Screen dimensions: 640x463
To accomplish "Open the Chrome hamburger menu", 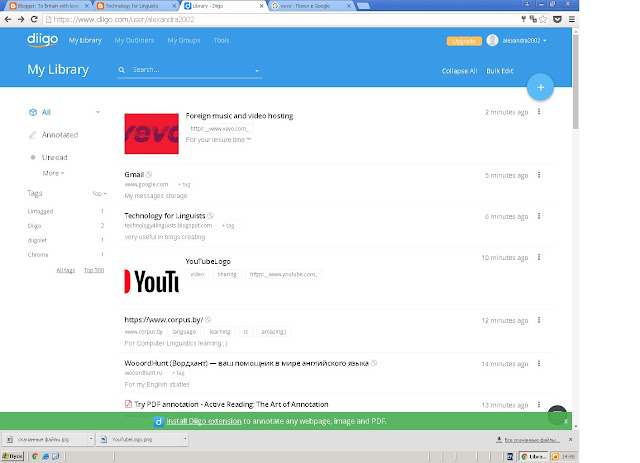I will [x=572, y=19].
